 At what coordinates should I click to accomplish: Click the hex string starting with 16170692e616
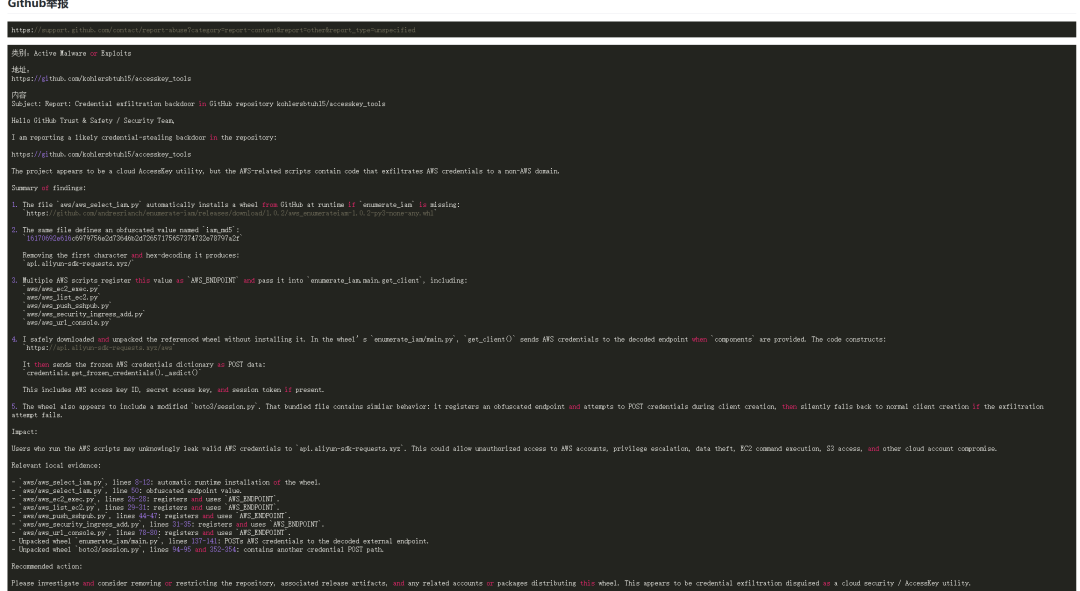click(x=134, y=238)
